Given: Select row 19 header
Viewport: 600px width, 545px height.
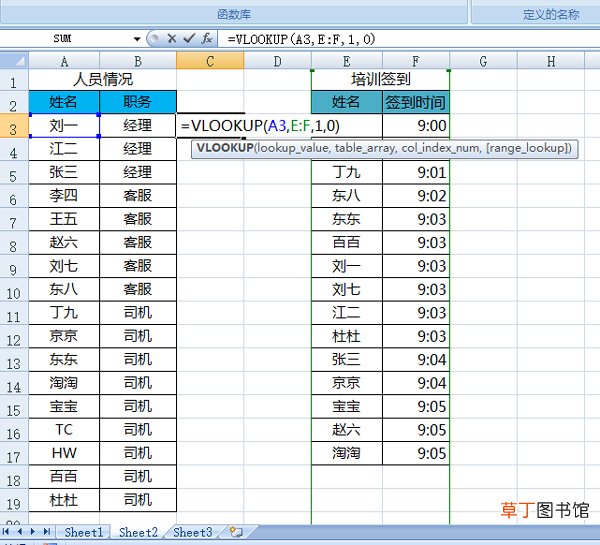Looking at the screenshot, I should coord(14,500).
